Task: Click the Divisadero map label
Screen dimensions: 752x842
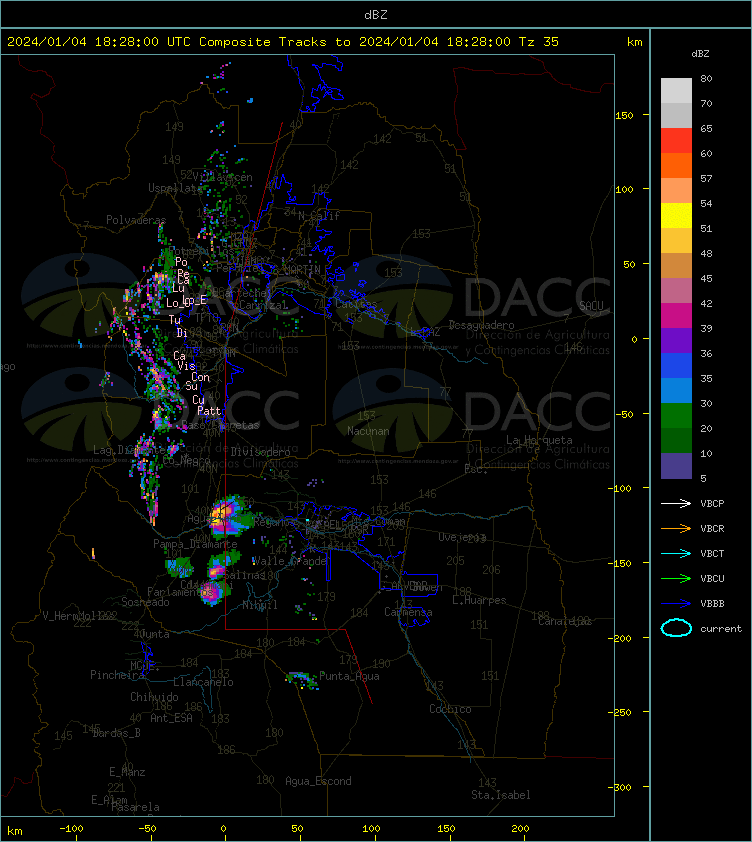Action: tap(261, 452)
